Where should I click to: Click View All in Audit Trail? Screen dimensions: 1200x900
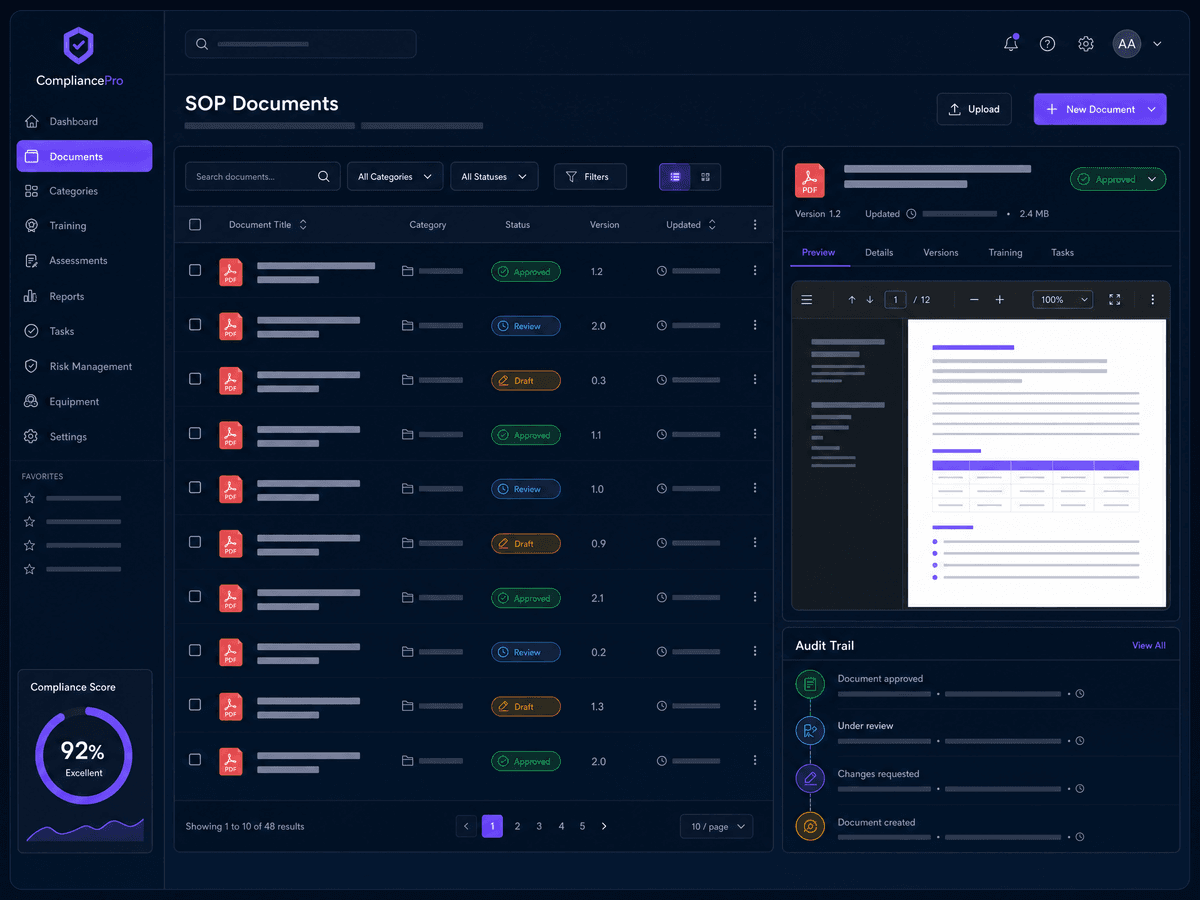1149,646
